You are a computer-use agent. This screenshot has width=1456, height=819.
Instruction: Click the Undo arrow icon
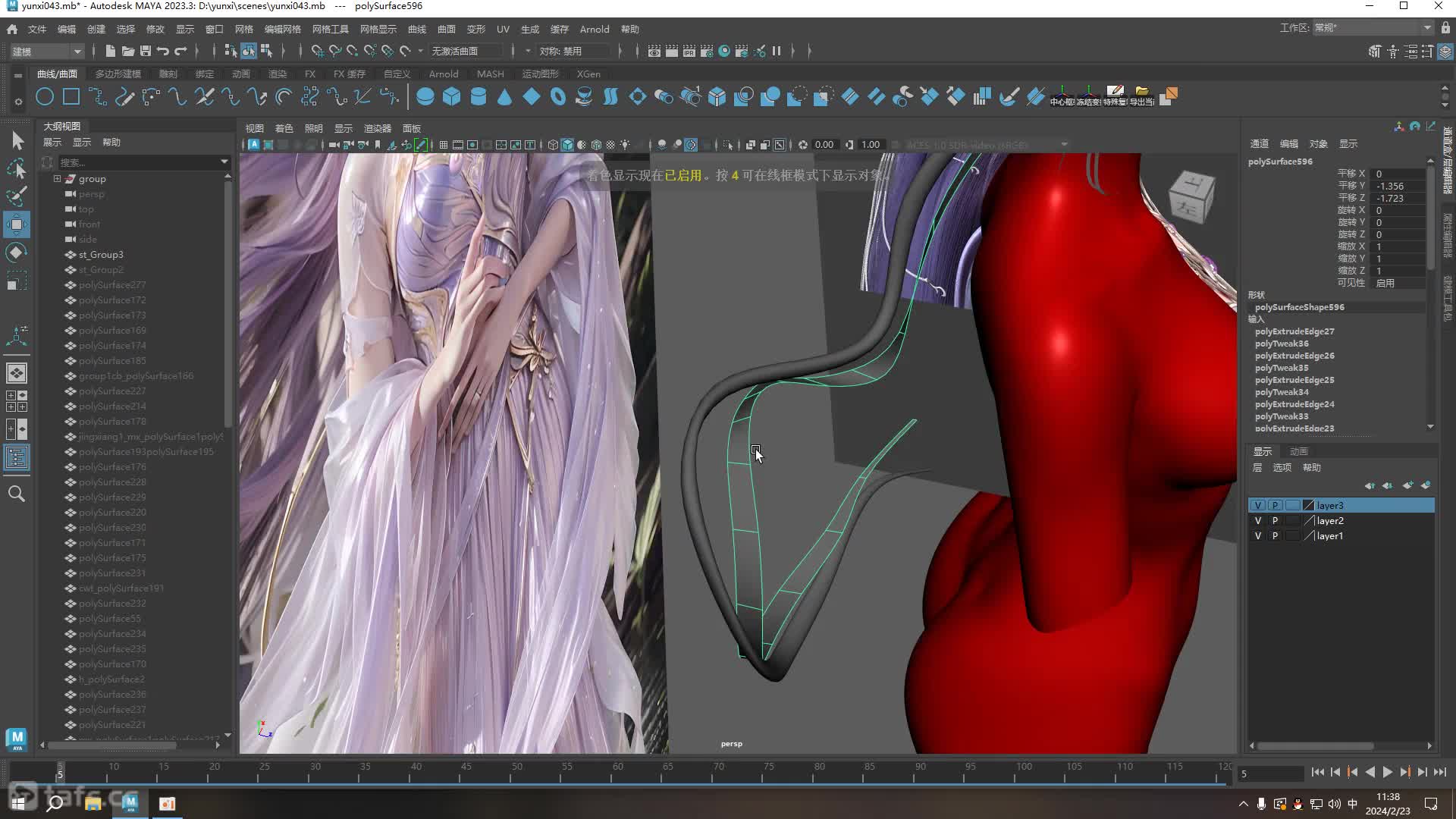click(163, 51)
